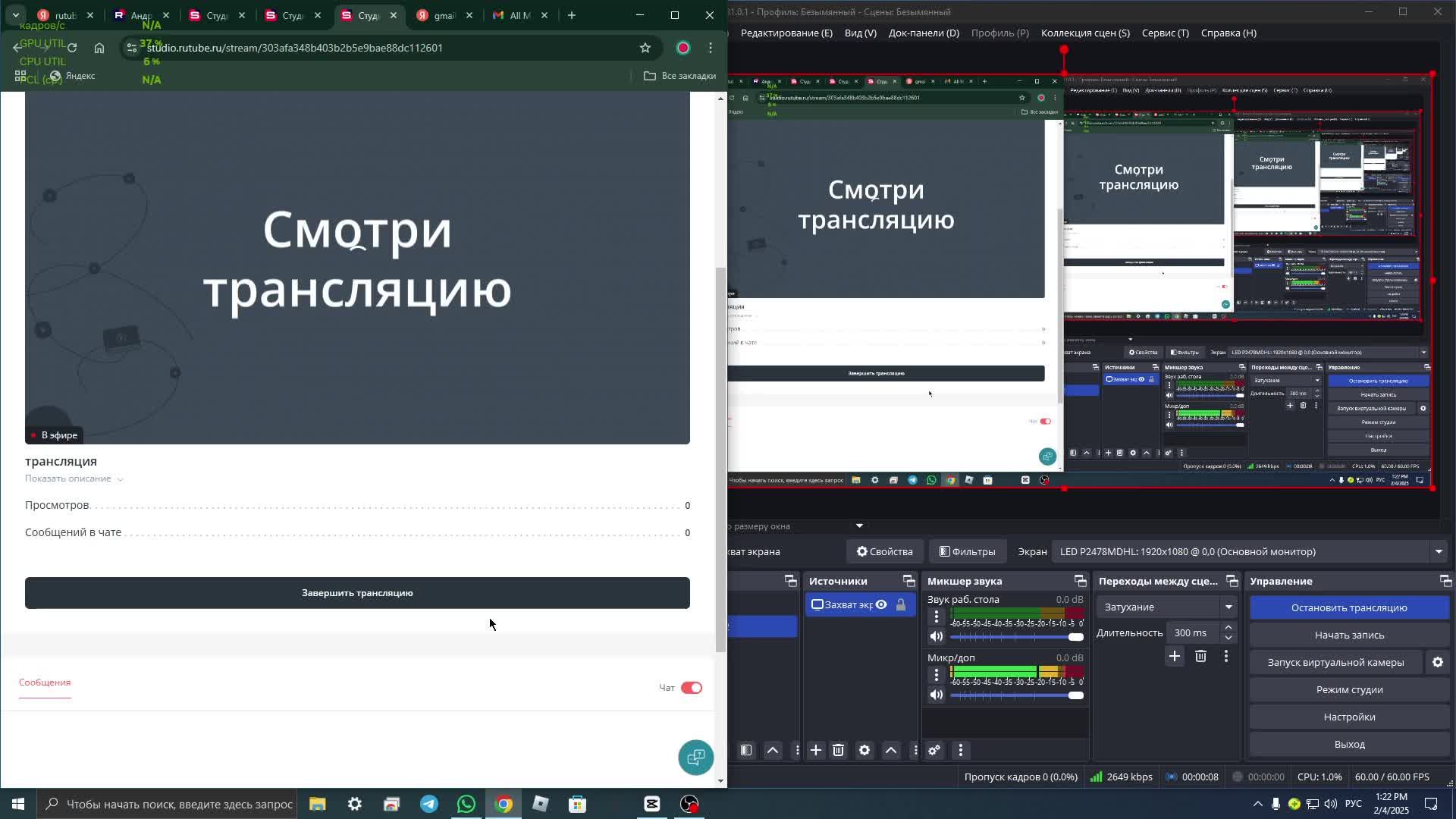Open RuTube support chat bubble icon
The image size is (1456, 819).
coord(695,757)
